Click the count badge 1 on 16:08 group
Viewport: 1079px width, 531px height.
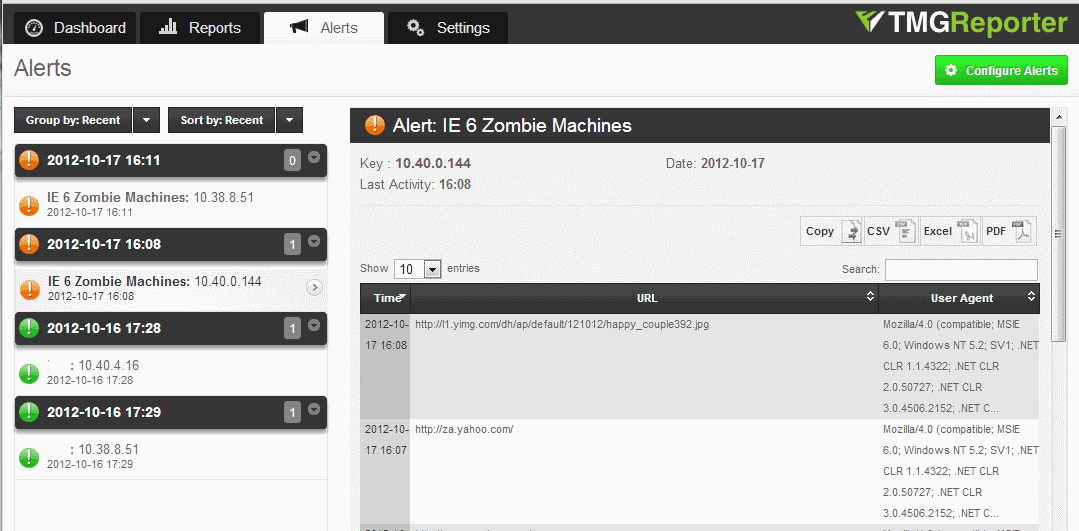(x=292, y=245)
